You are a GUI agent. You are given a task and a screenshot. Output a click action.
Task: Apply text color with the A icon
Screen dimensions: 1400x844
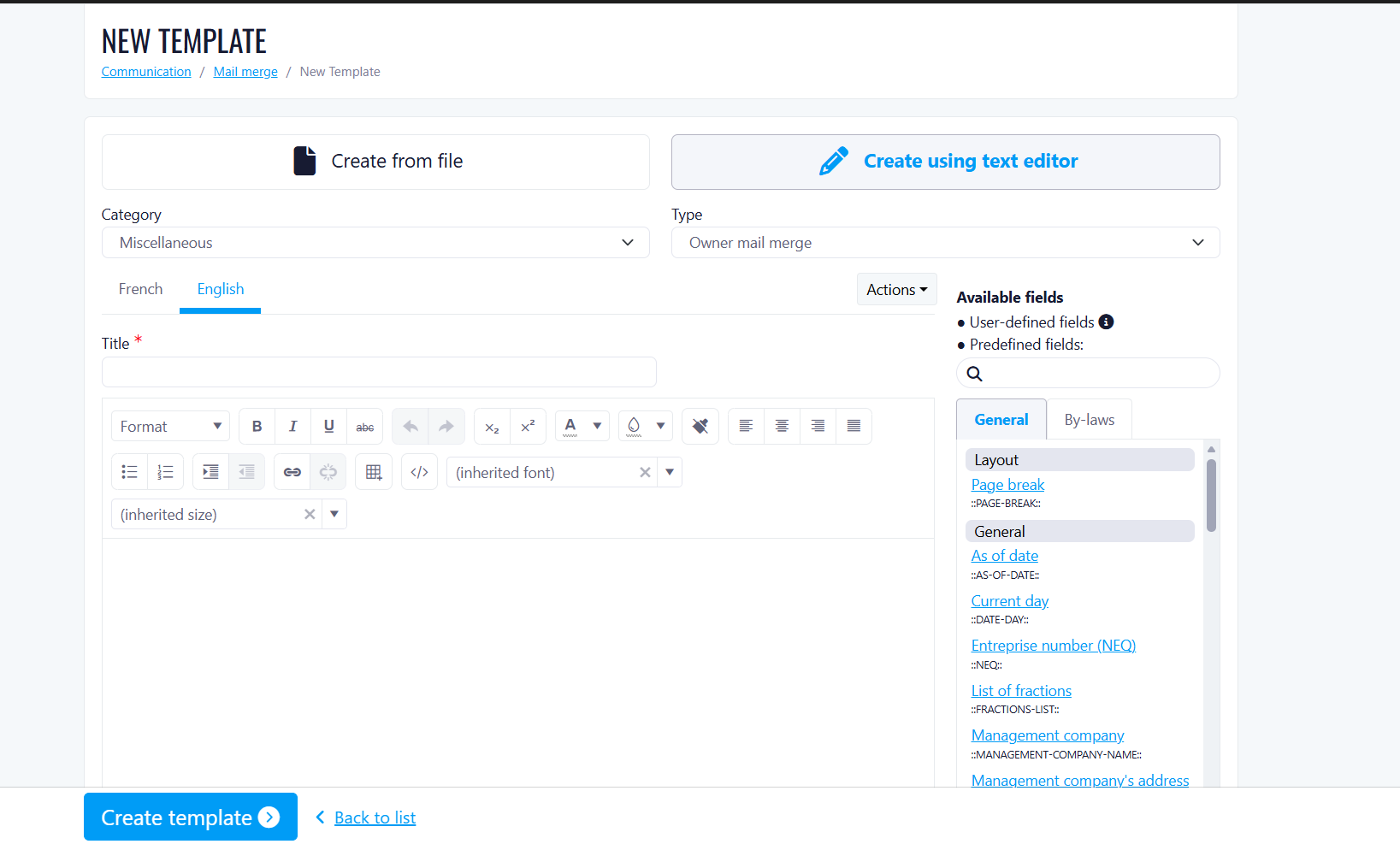point(570,426)
